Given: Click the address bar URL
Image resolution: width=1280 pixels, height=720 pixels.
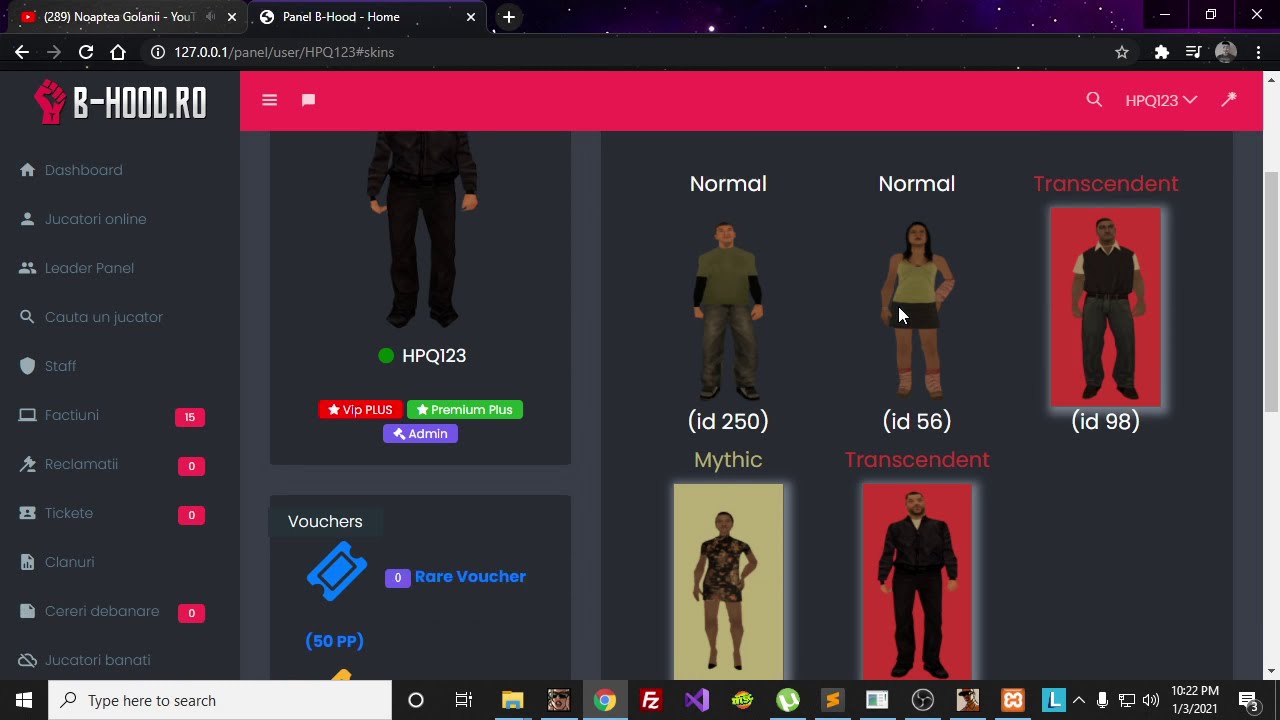Looking at the screenshot, I should coord(284,52).
